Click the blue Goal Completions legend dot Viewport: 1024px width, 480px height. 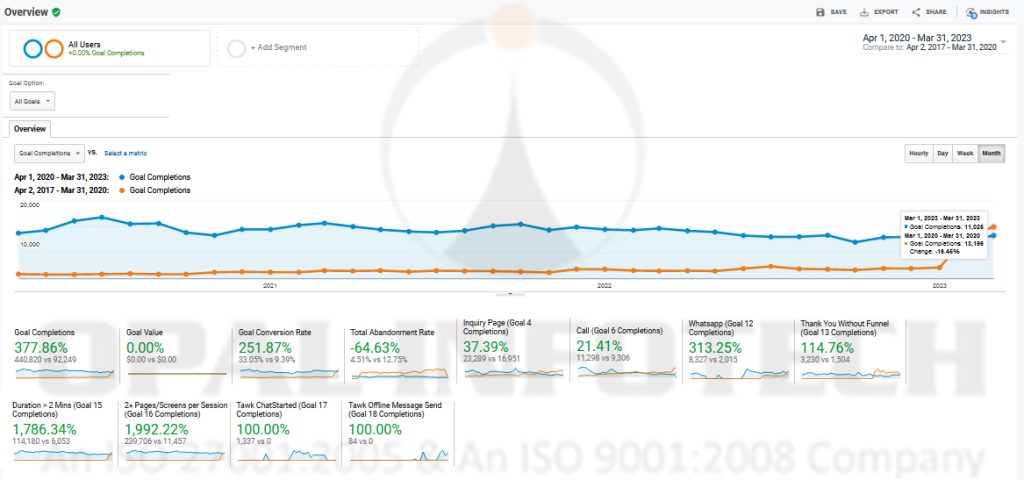coord(122,177)
